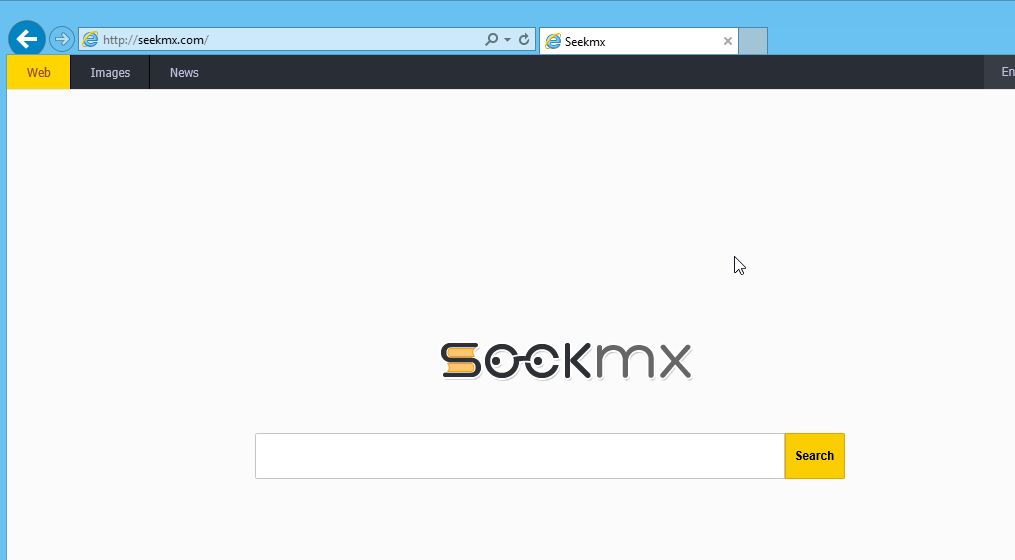Viewport: 1015px width, 560px height.
Task: Click the Seekmx logo
Action: pos(566,361)
